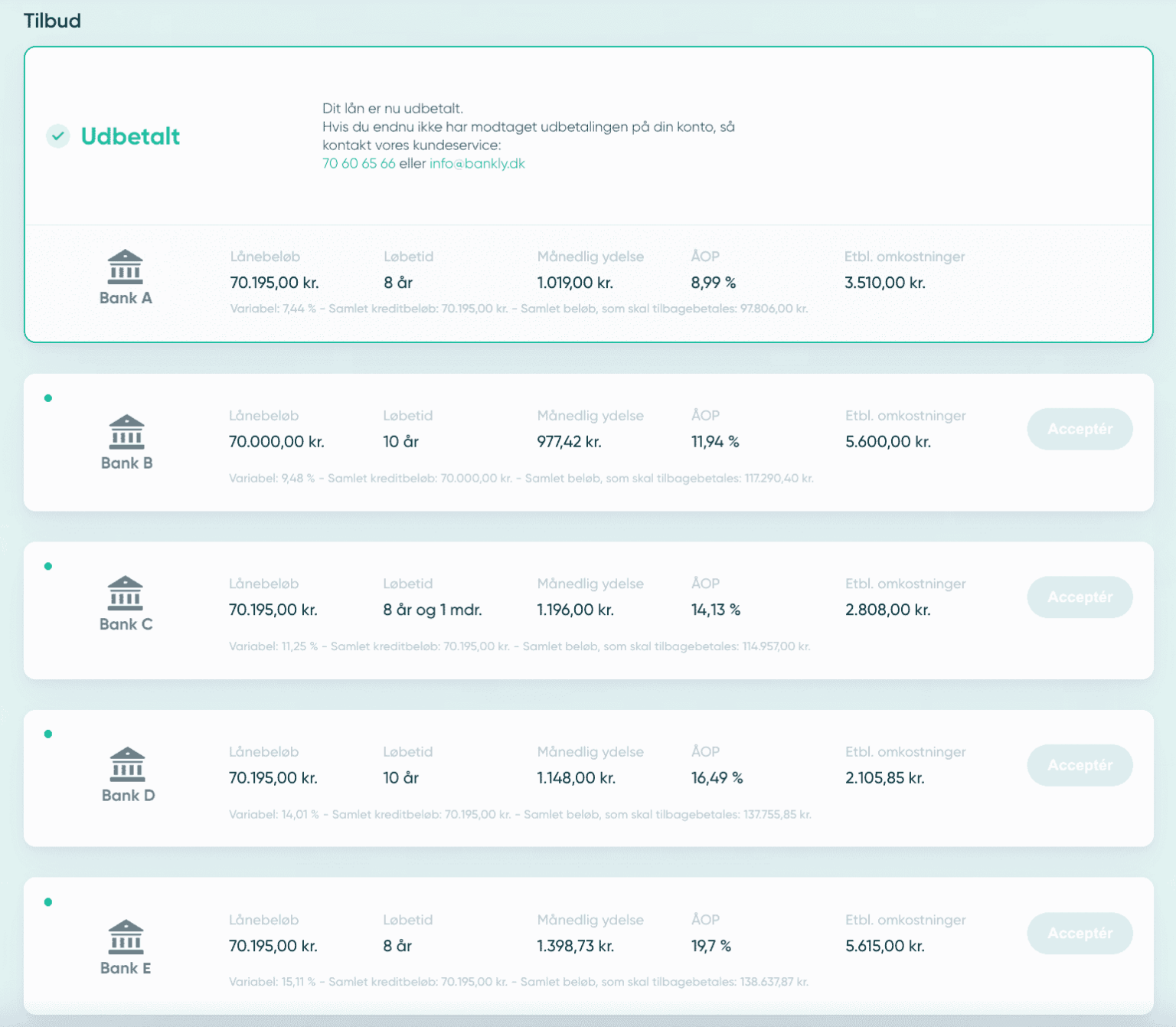The image size is (1176, 1027).
Task: Click Bank D monthly payment 1.148,00 kr.
Action: point(576,778)
